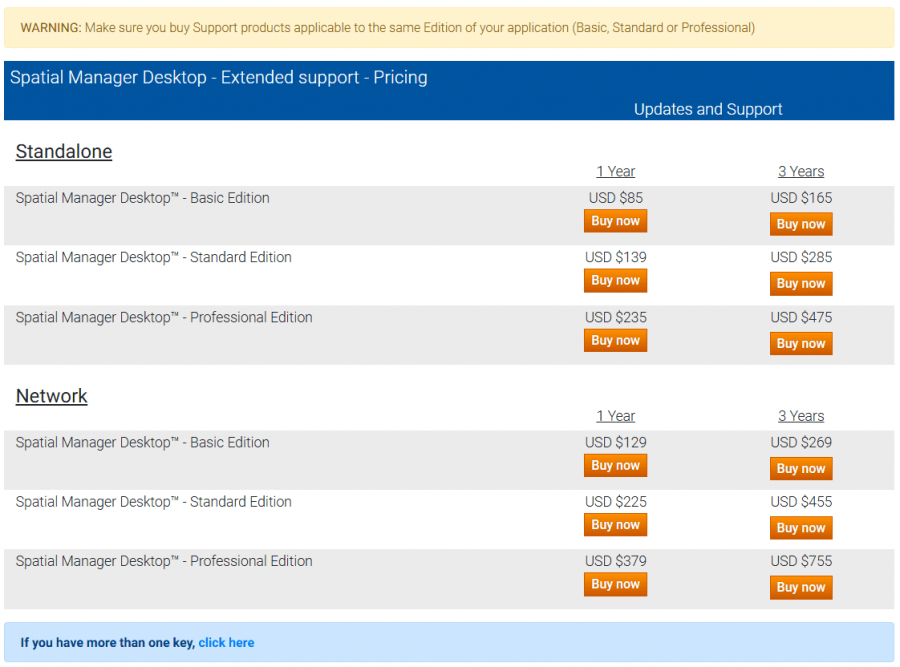Select the 1 Year column header under Standalone

615,171
